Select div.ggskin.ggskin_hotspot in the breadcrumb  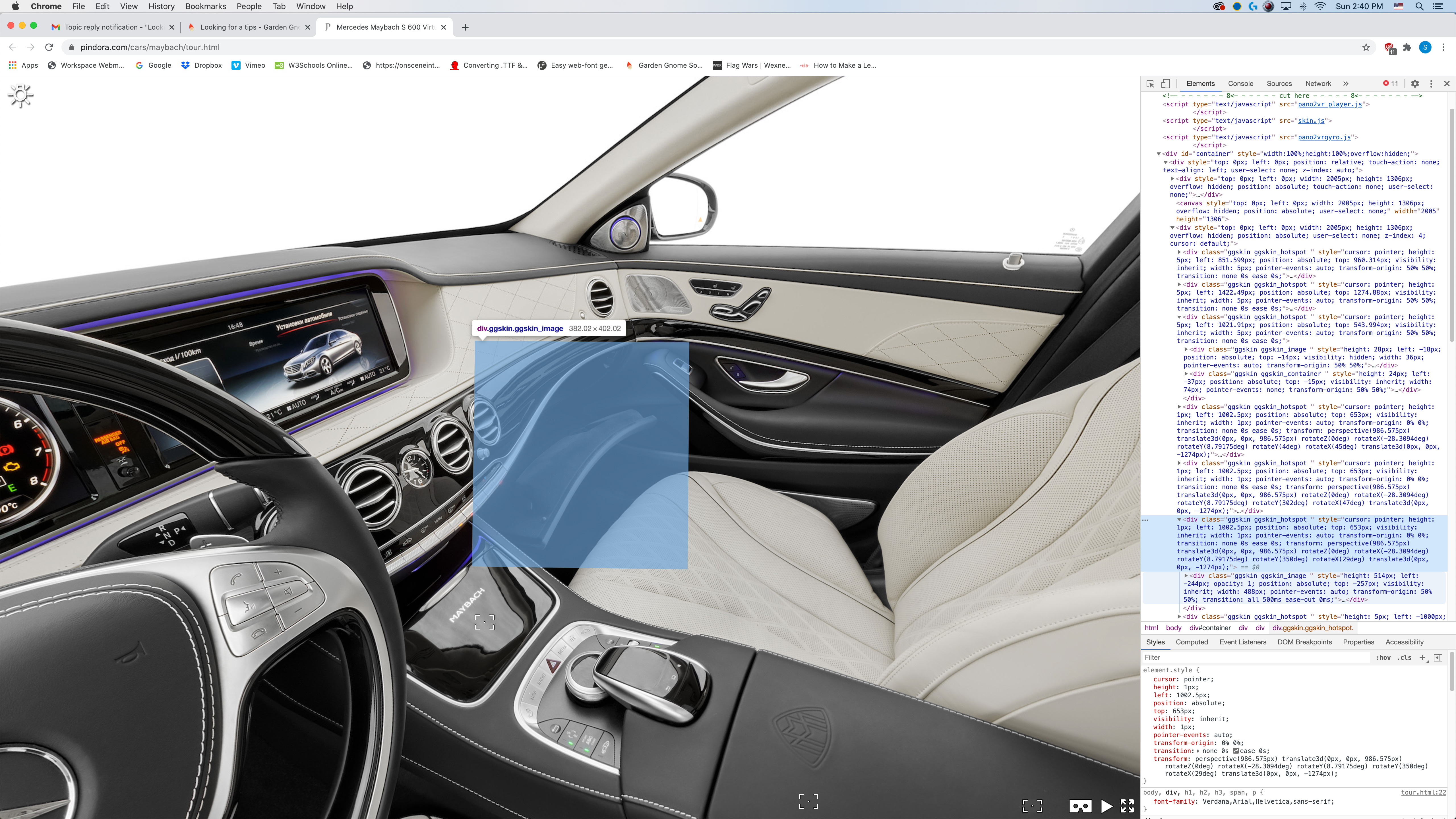[1312, 628]
